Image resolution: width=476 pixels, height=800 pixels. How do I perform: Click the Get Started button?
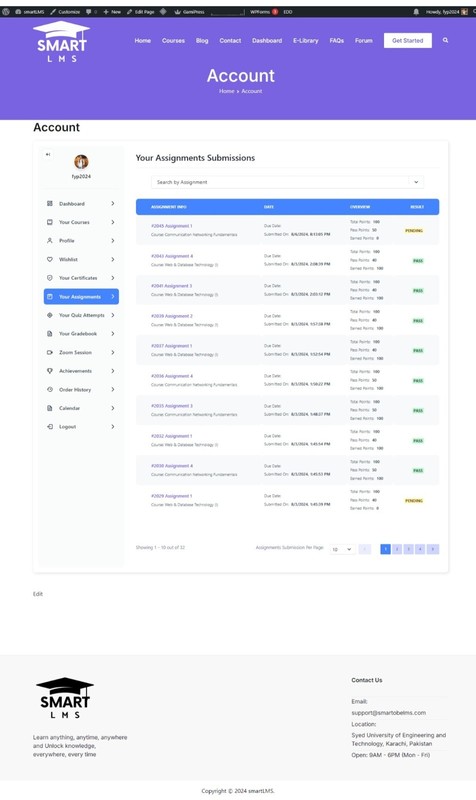pos(408,40)
